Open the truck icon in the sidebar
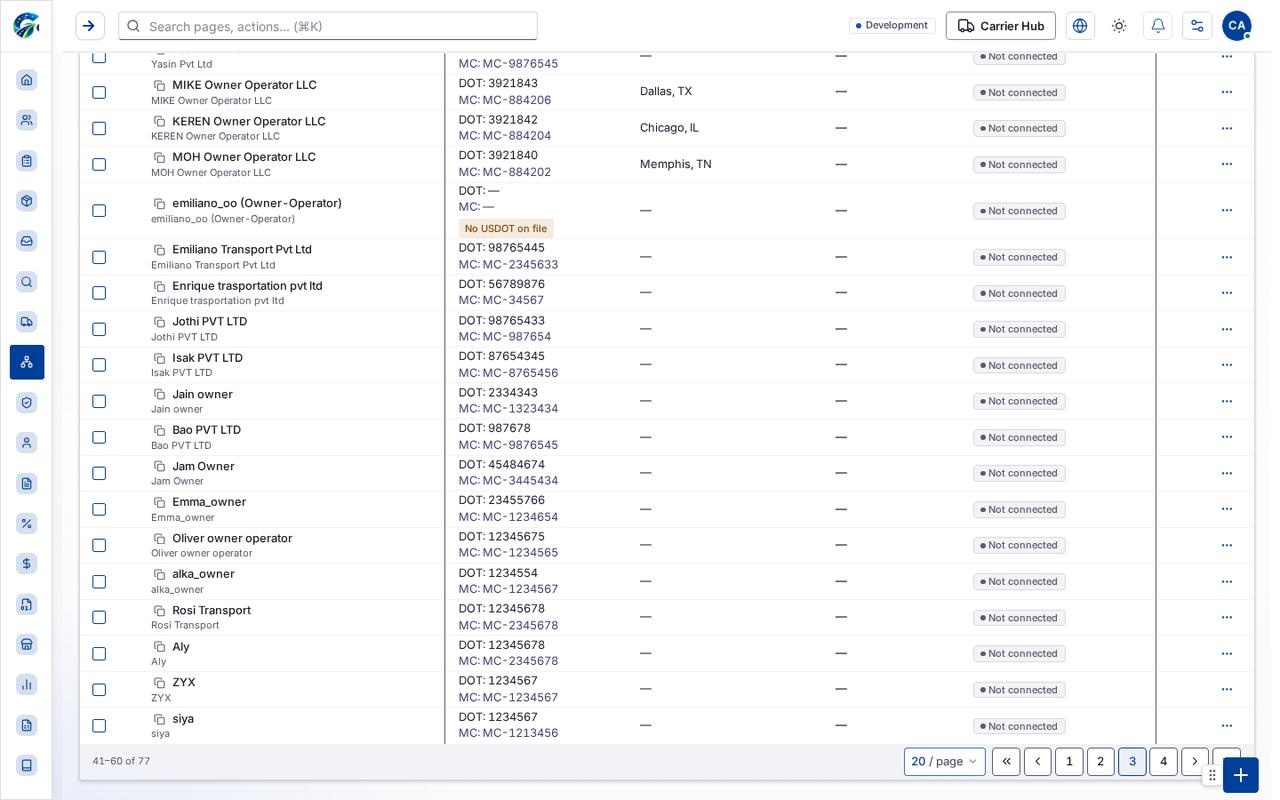This screenshot has height=800, width=1280. click(27, 322)
